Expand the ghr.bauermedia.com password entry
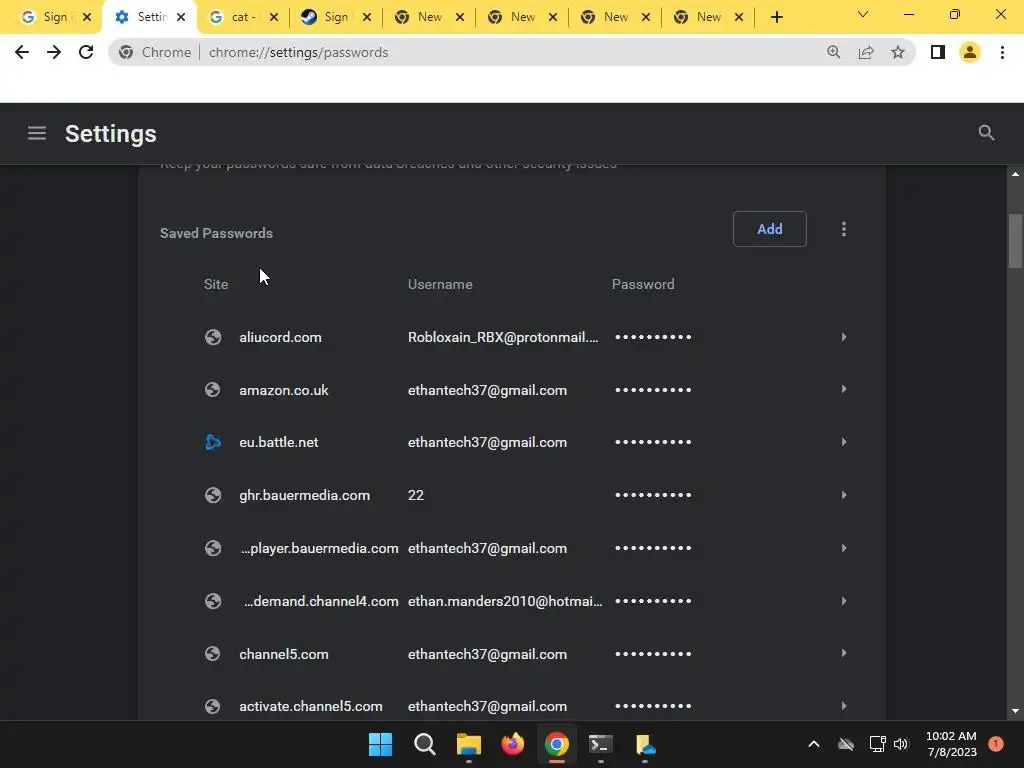1024x768 pixels. click(x=844, y=495)
